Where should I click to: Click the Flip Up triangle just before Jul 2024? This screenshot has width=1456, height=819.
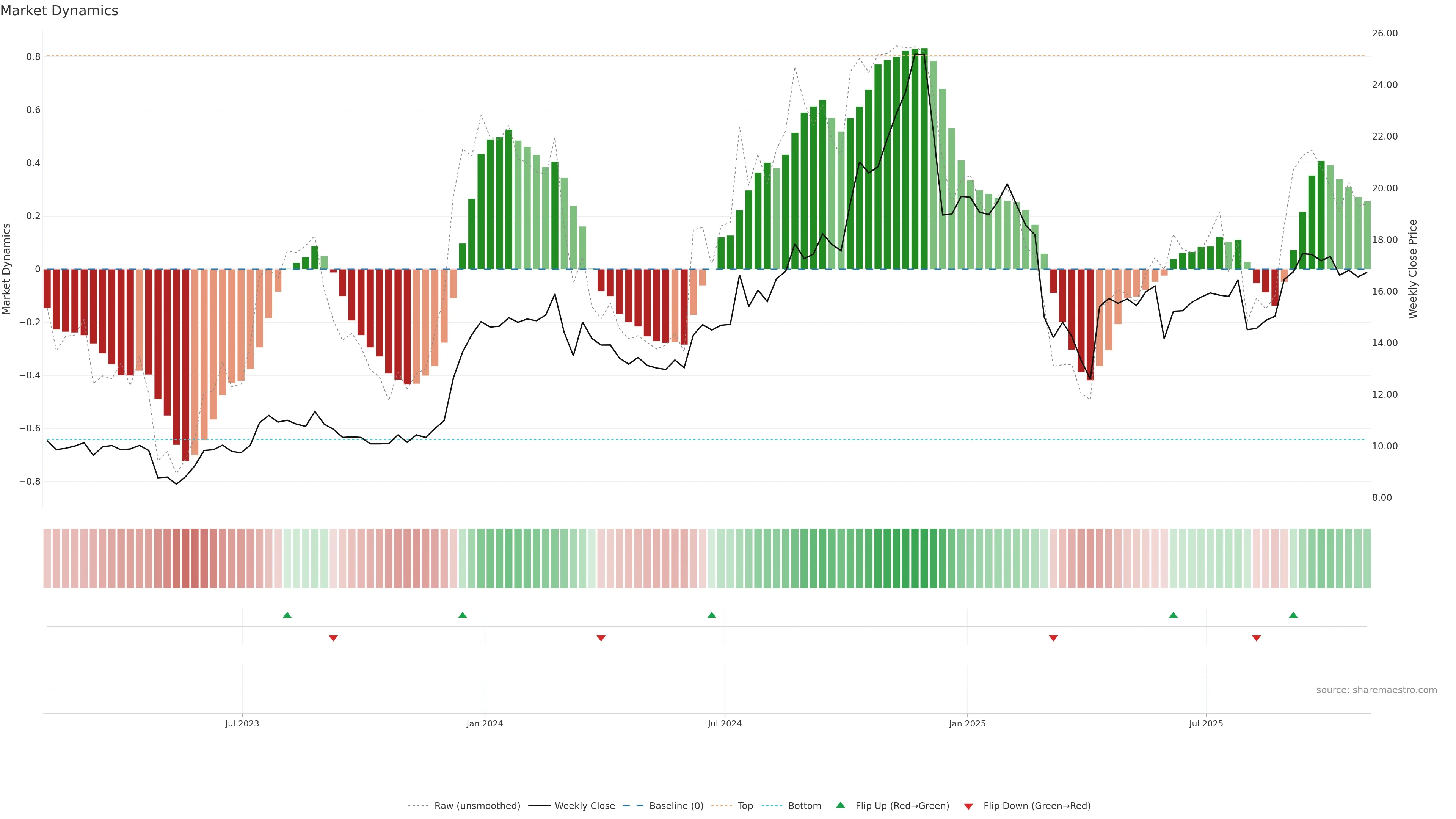coord(712,615)
